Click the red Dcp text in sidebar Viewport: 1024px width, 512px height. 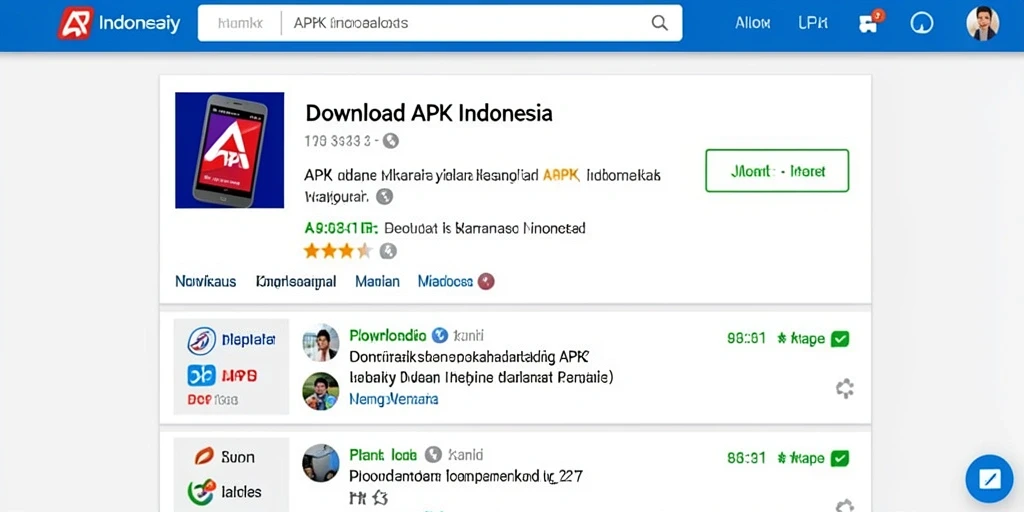coord(198,400)
